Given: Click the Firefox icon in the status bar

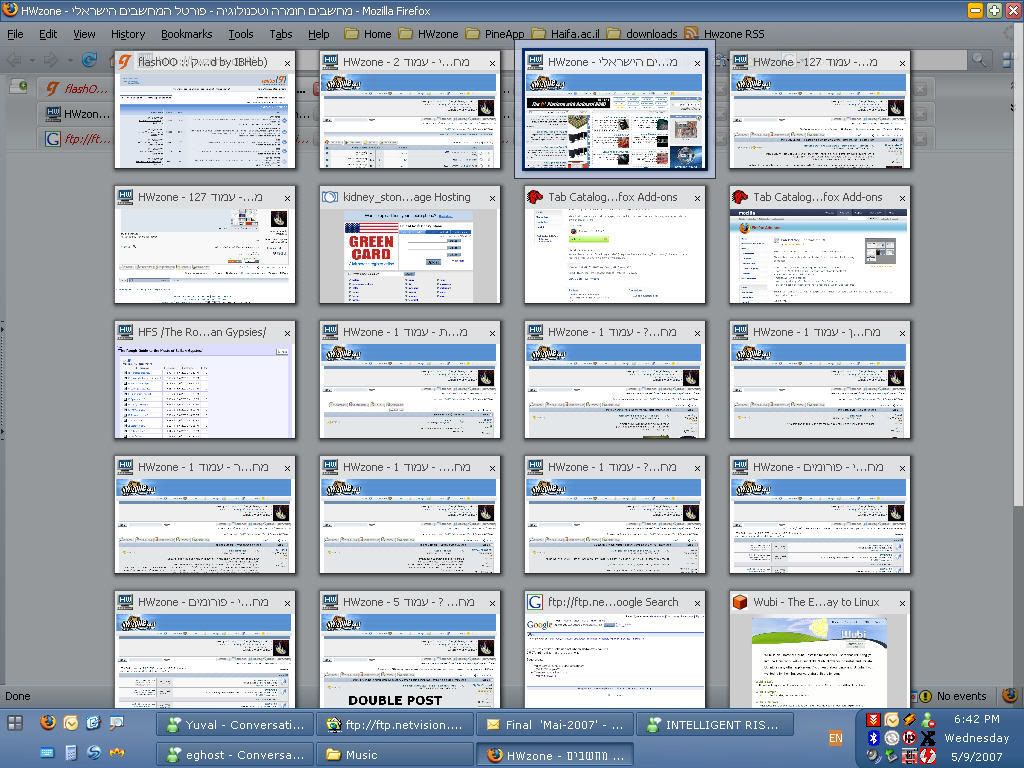Looking at the screenshot, I should 1010,696.
